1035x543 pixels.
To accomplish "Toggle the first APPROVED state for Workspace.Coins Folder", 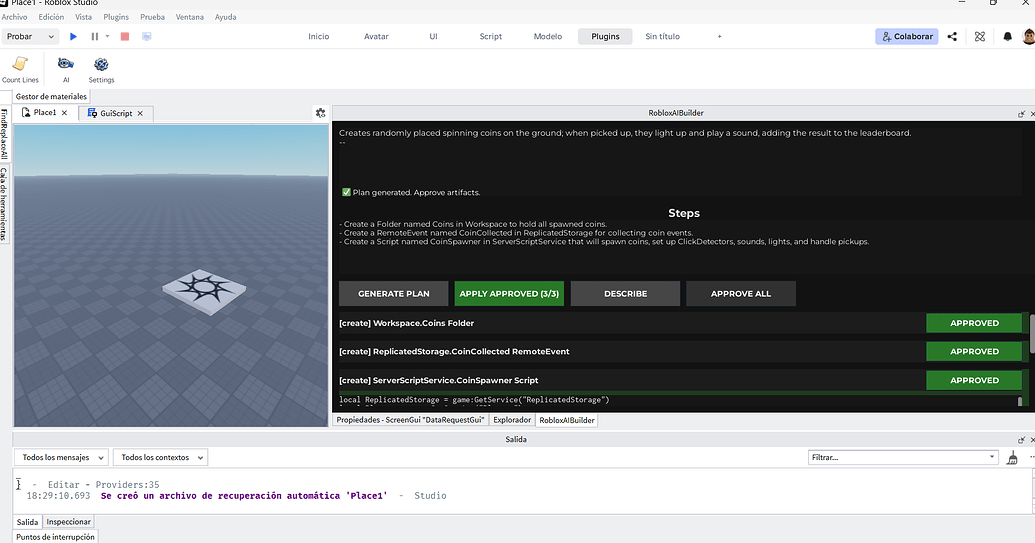I will tap(974, 323).
